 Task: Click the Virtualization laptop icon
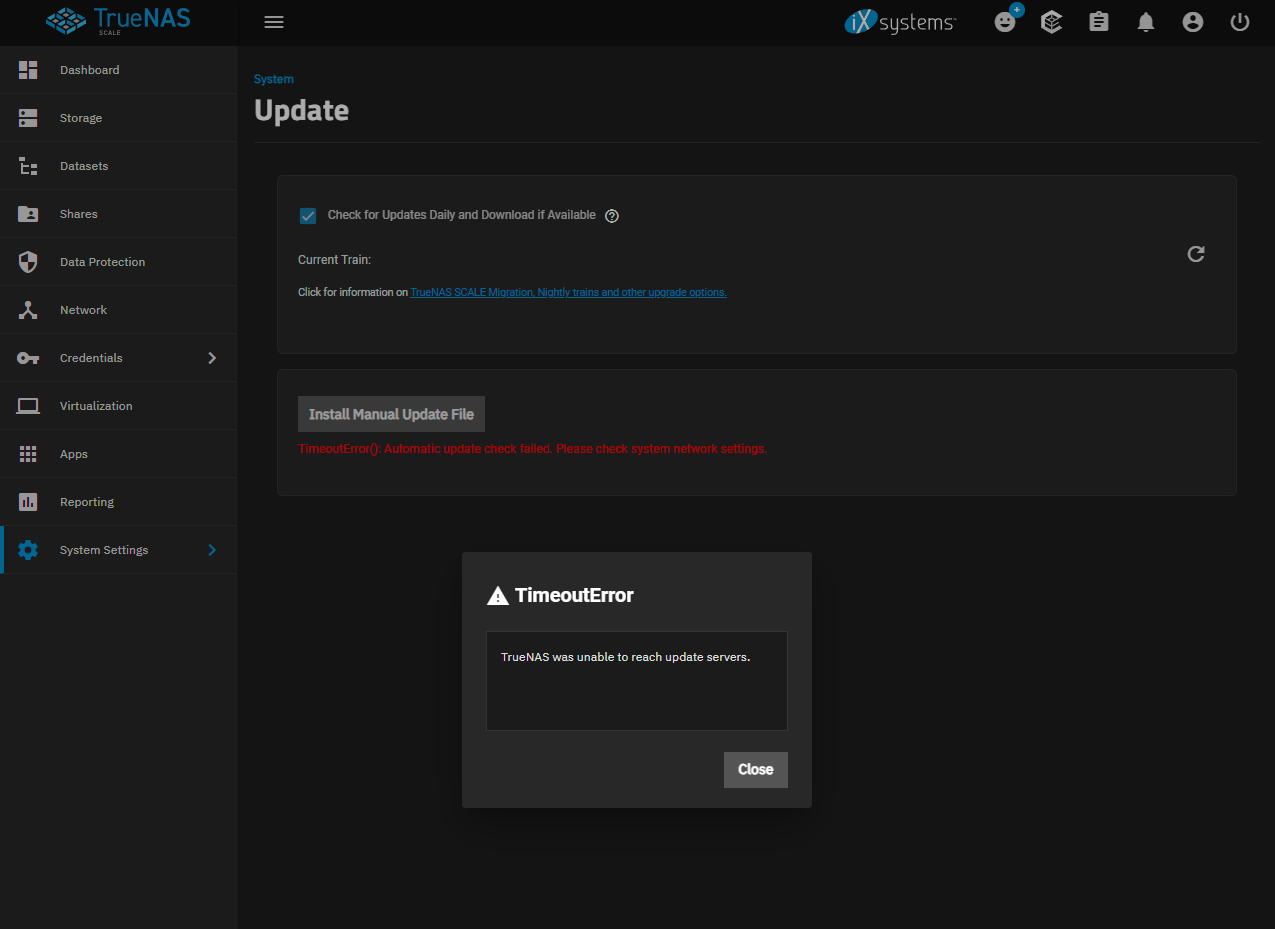click(28, 406)
